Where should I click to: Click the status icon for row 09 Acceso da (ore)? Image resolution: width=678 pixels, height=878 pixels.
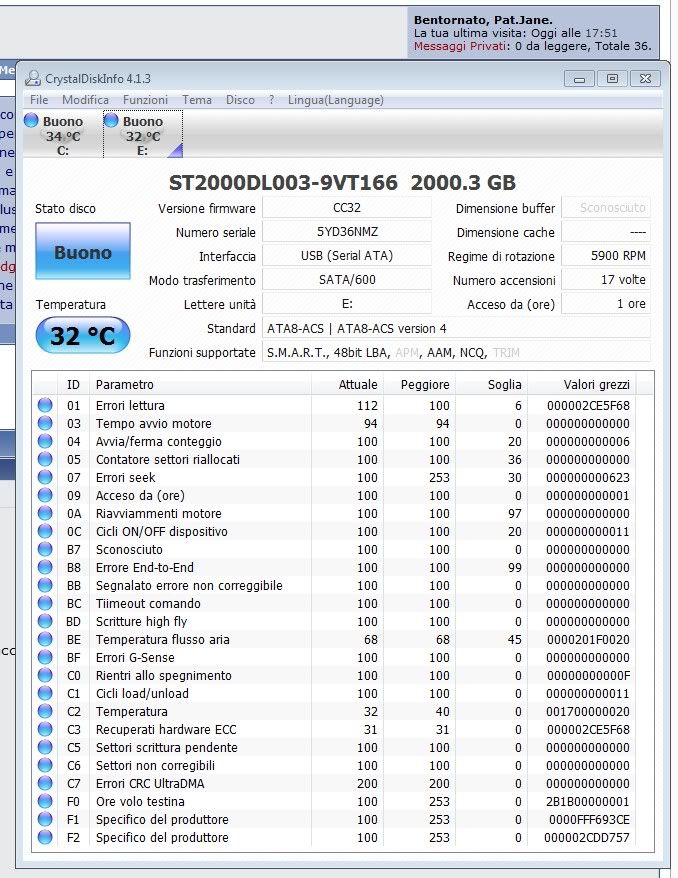coord(45,495)
